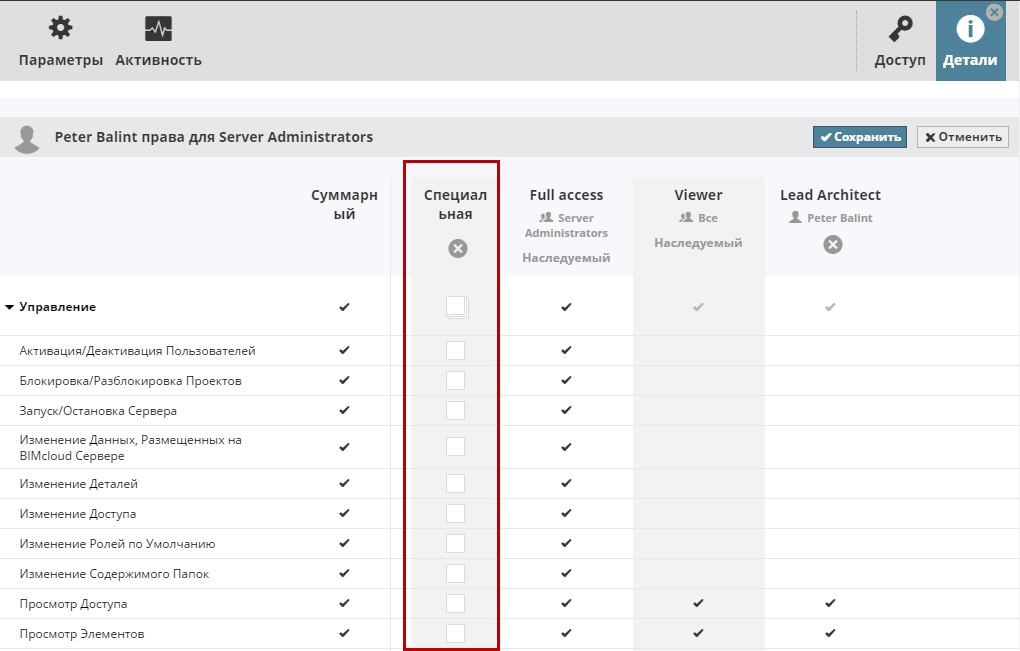Click Наследуемый label under Full access
This screenshot has width=1020, height=651.
pos(566,258)
